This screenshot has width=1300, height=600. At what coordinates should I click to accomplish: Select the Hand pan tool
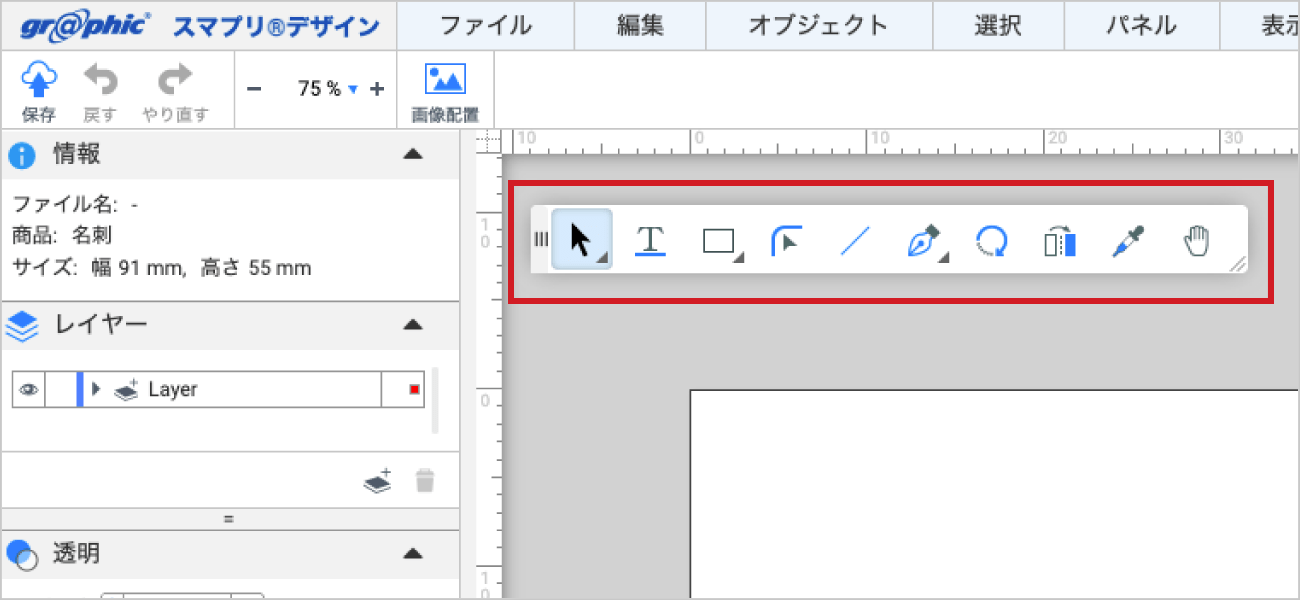point(1196,241)
